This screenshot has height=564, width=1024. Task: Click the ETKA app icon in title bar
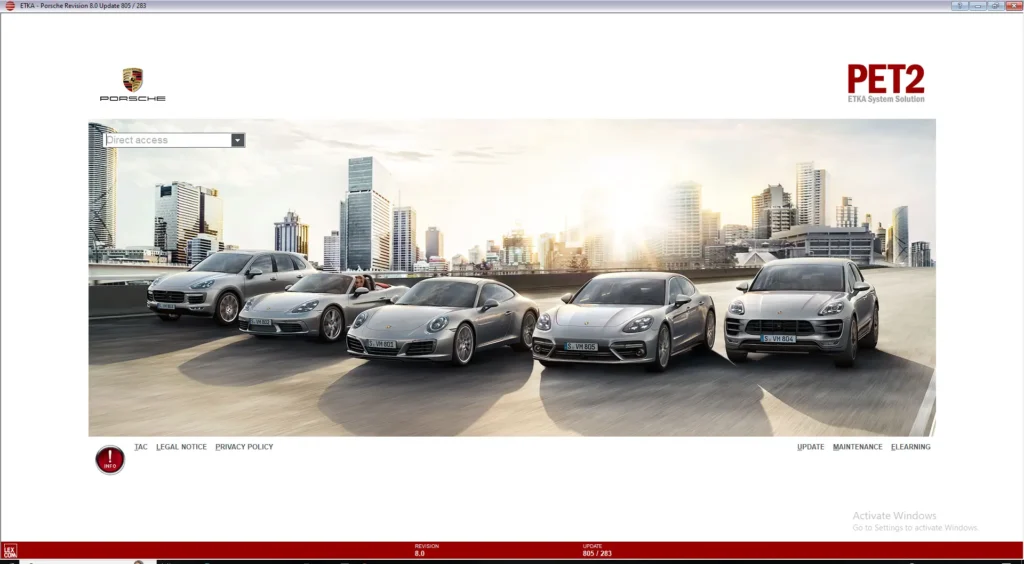pos(9,5)
